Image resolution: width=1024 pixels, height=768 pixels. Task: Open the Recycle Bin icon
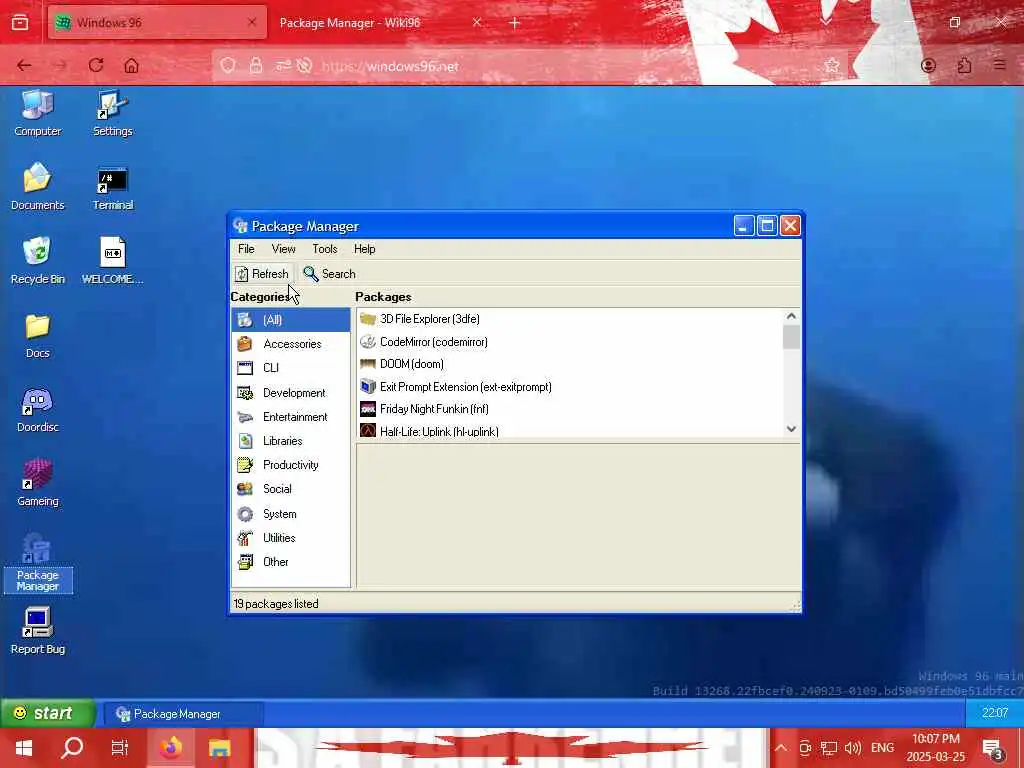[x=37, y=261]
